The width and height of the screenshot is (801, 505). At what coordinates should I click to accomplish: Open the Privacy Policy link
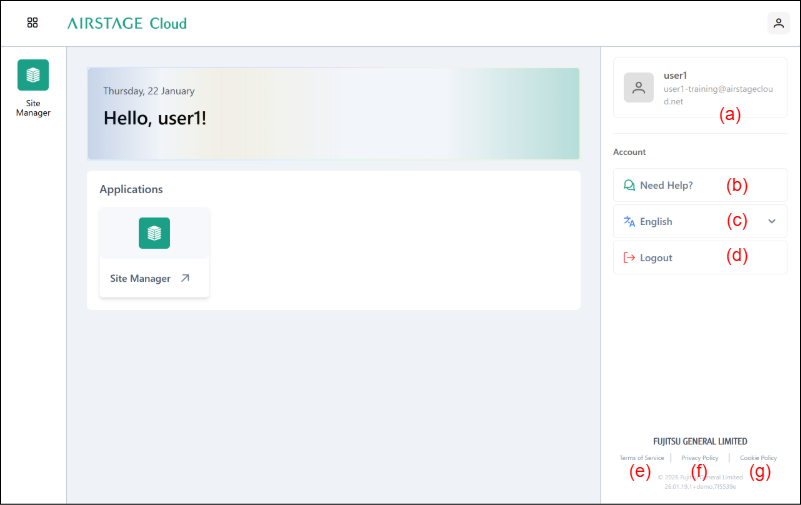tap(700, 458)
